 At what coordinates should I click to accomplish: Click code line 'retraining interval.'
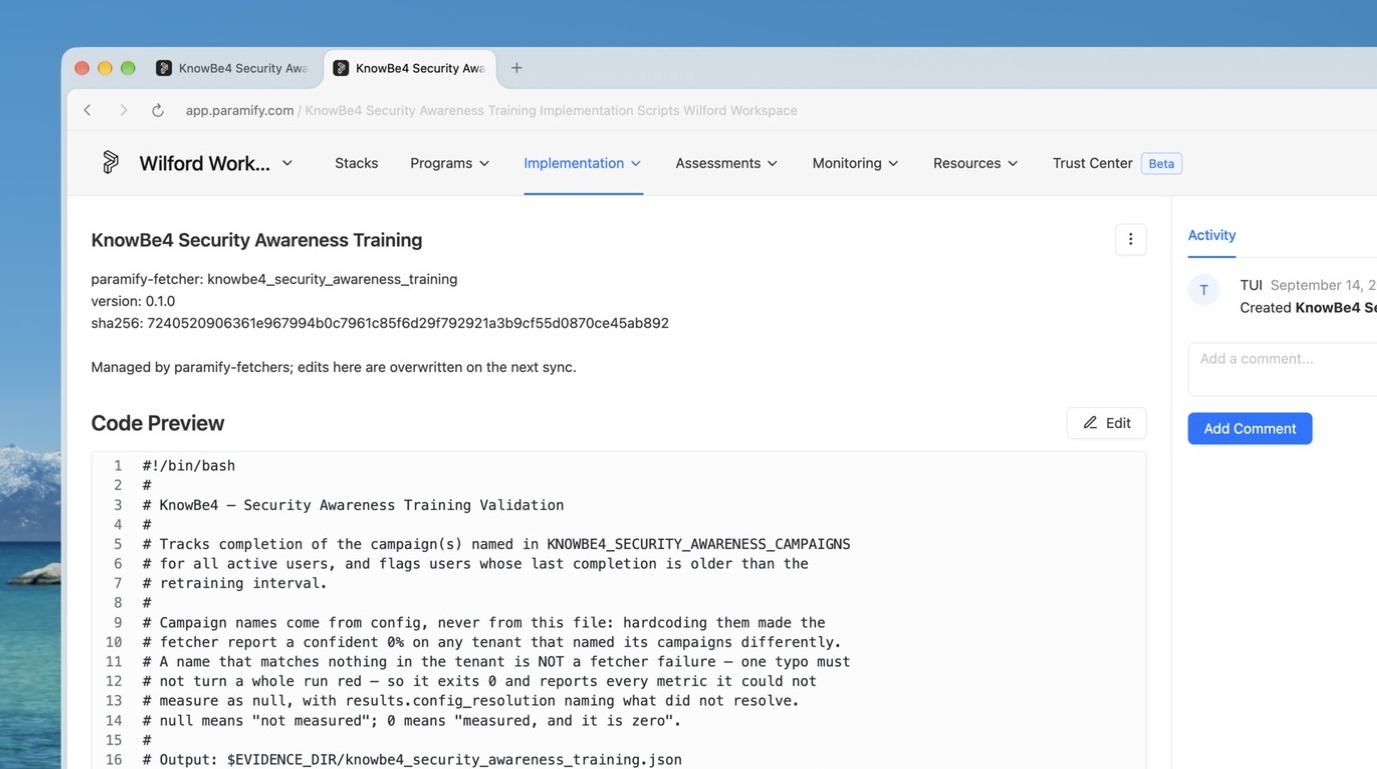click(x=235, y=583)
